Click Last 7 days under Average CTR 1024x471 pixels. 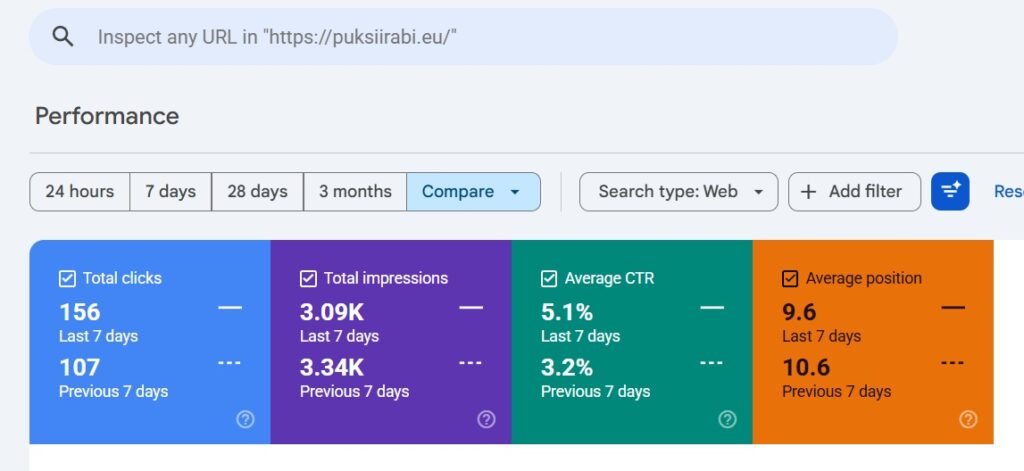tap(581, 336)
